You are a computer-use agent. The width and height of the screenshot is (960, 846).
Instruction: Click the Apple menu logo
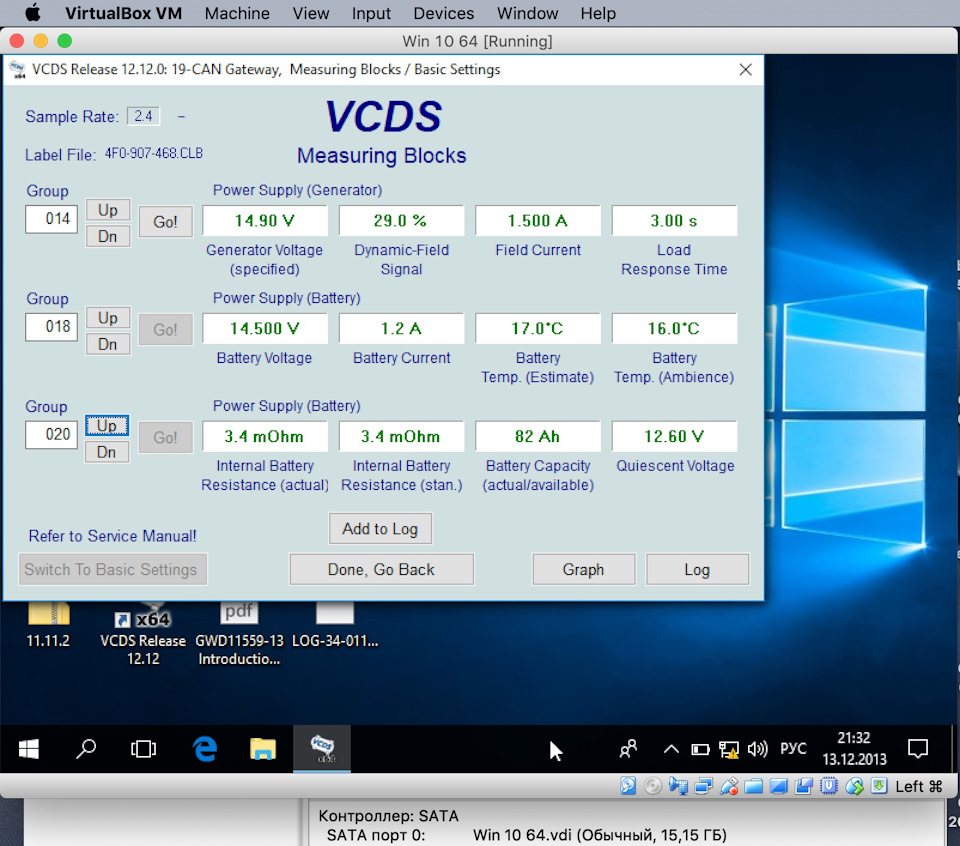32,13
